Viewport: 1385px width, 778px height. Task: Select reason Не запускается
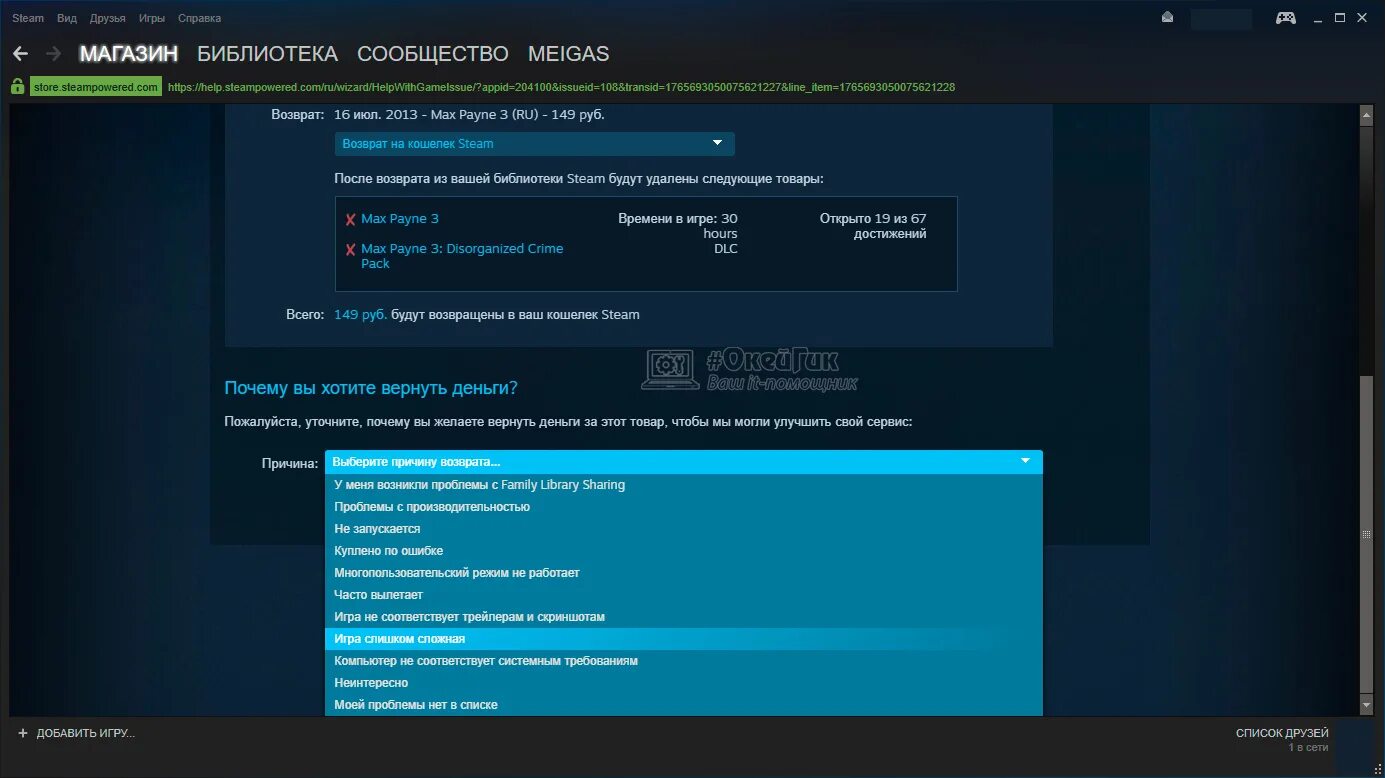(683, 529)
